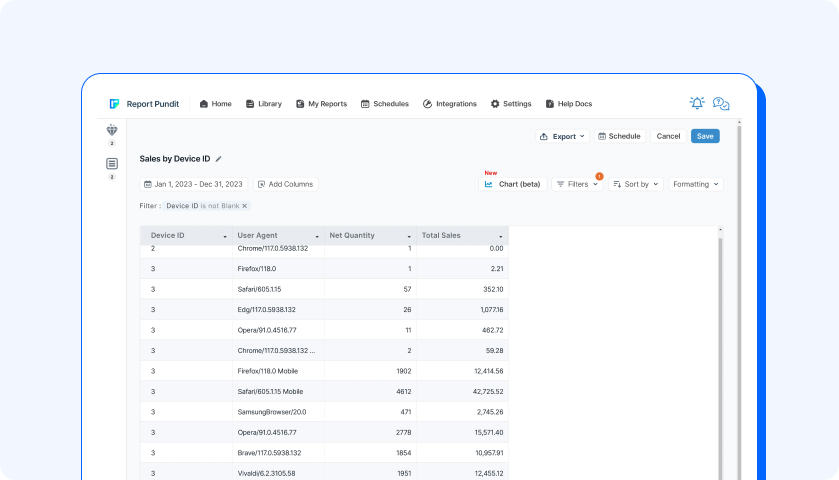Open the Filters dropdown

click(x=577, y=184)
